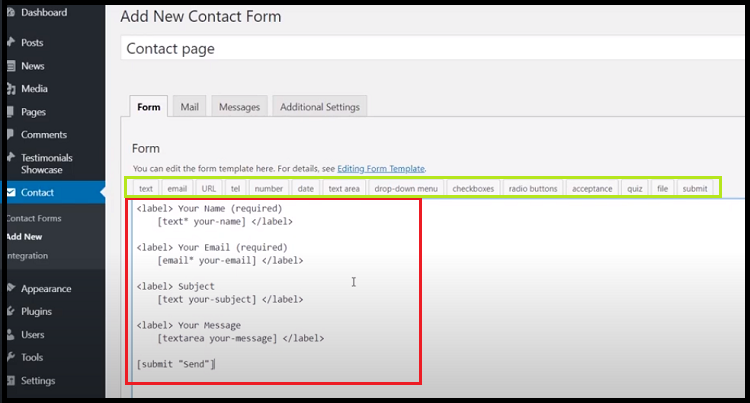The width and height of the screenshot is (750, 403).
Task: Add an acceptance tag to form
Action: click(x=592, y=188)
